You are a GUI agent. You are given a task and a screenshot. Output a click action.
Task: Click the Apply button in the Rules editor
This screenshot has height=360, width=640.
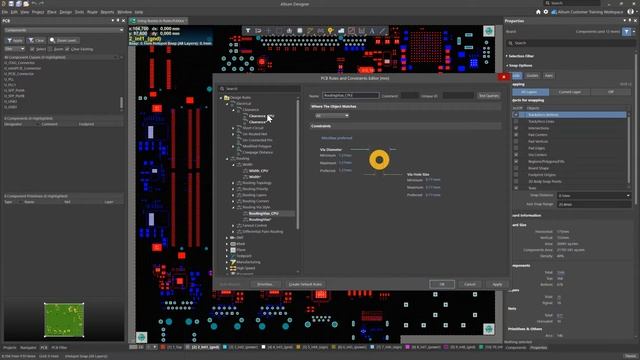click(497, 284)
